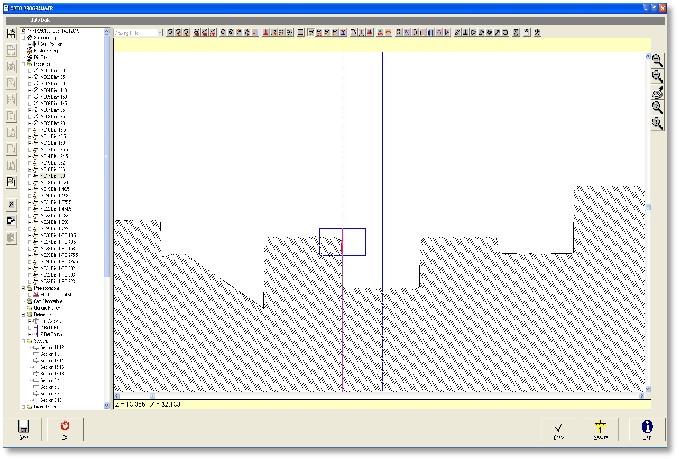Screen dimensions: 679x459
Task: Select the first item under the tree root
Action: pos(45,38)
